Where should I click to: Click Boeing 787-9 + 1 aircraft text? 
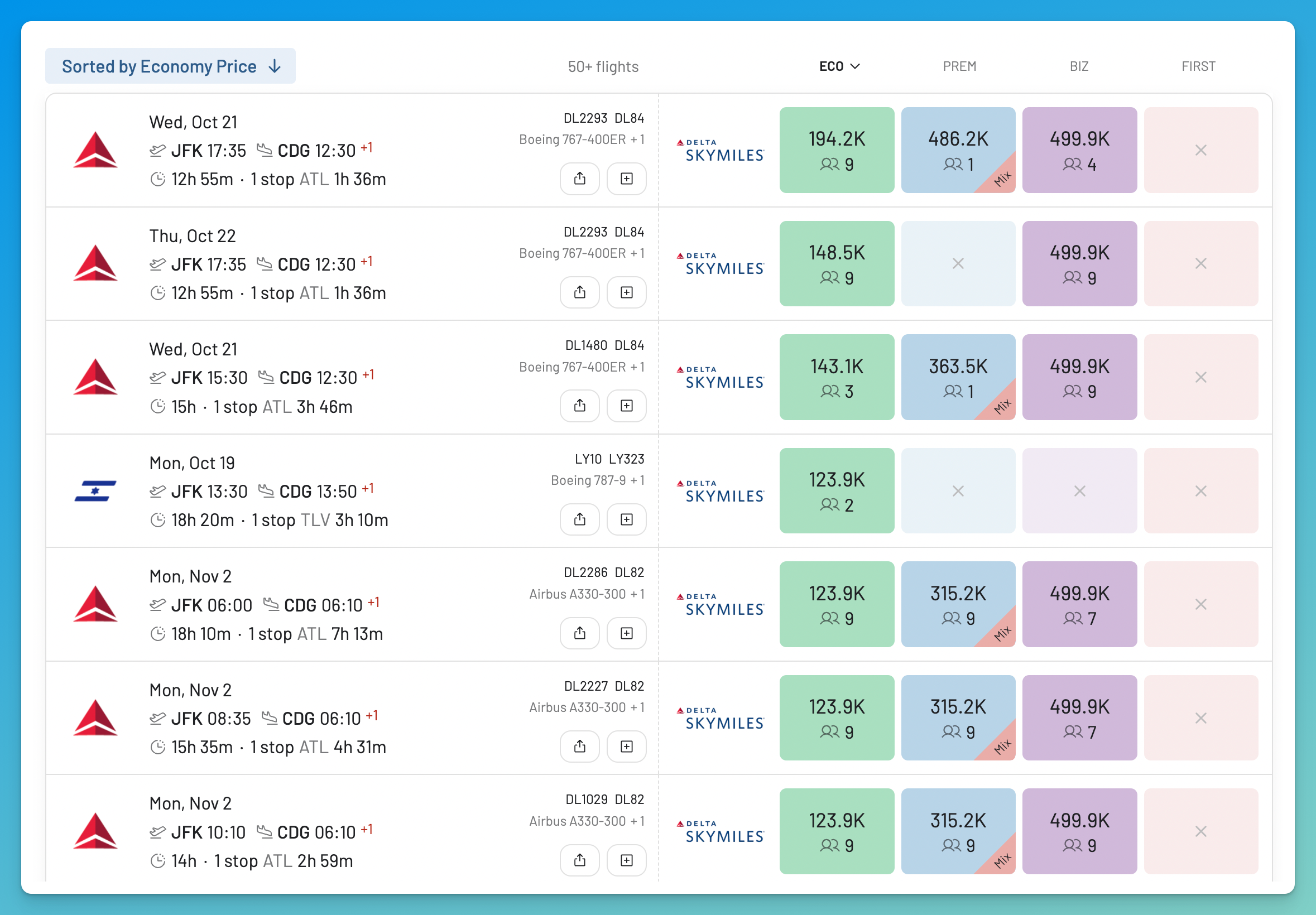coord(598,480)
